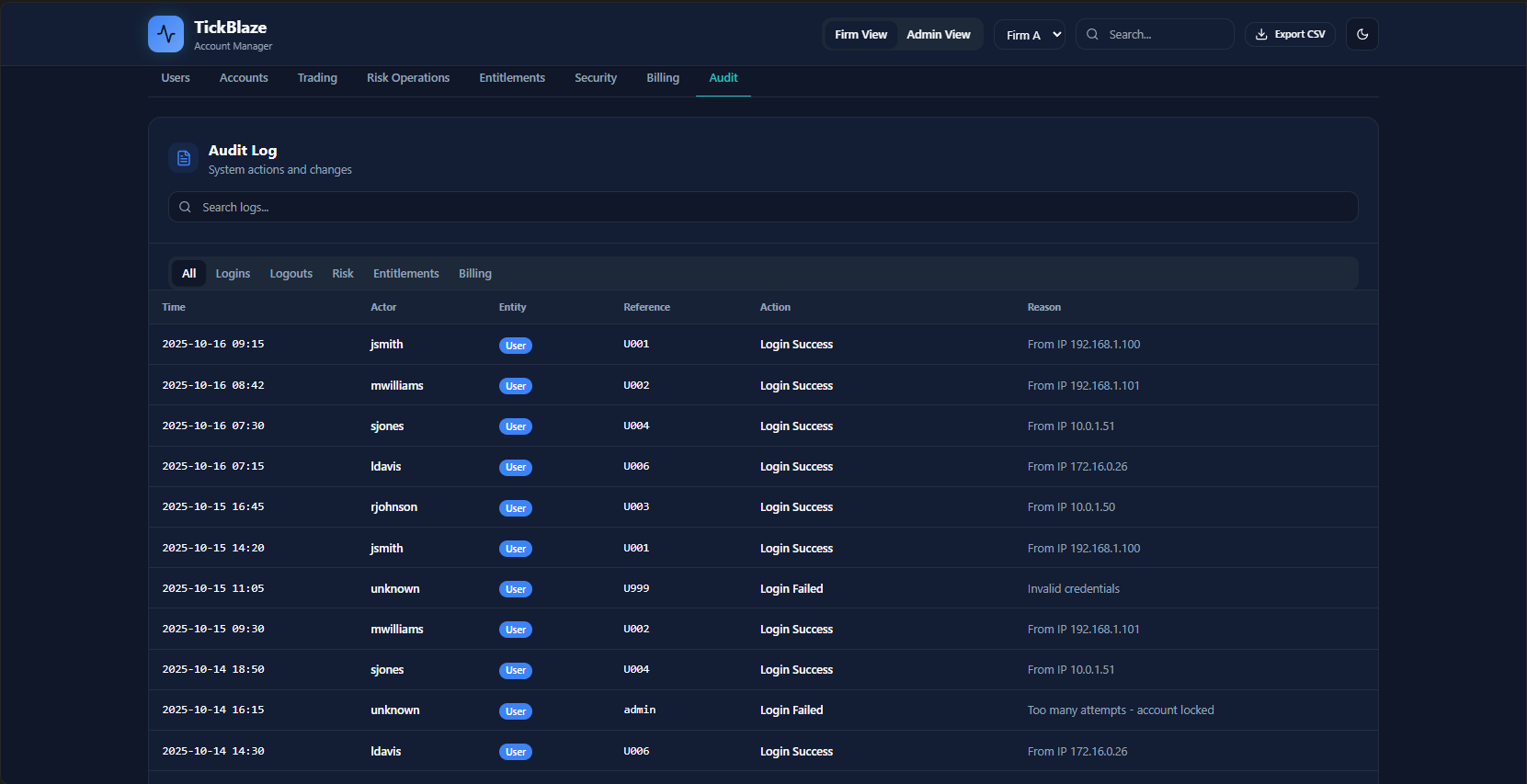
Task: Toggle dark mode with the moon icon
Action: 1362,34
